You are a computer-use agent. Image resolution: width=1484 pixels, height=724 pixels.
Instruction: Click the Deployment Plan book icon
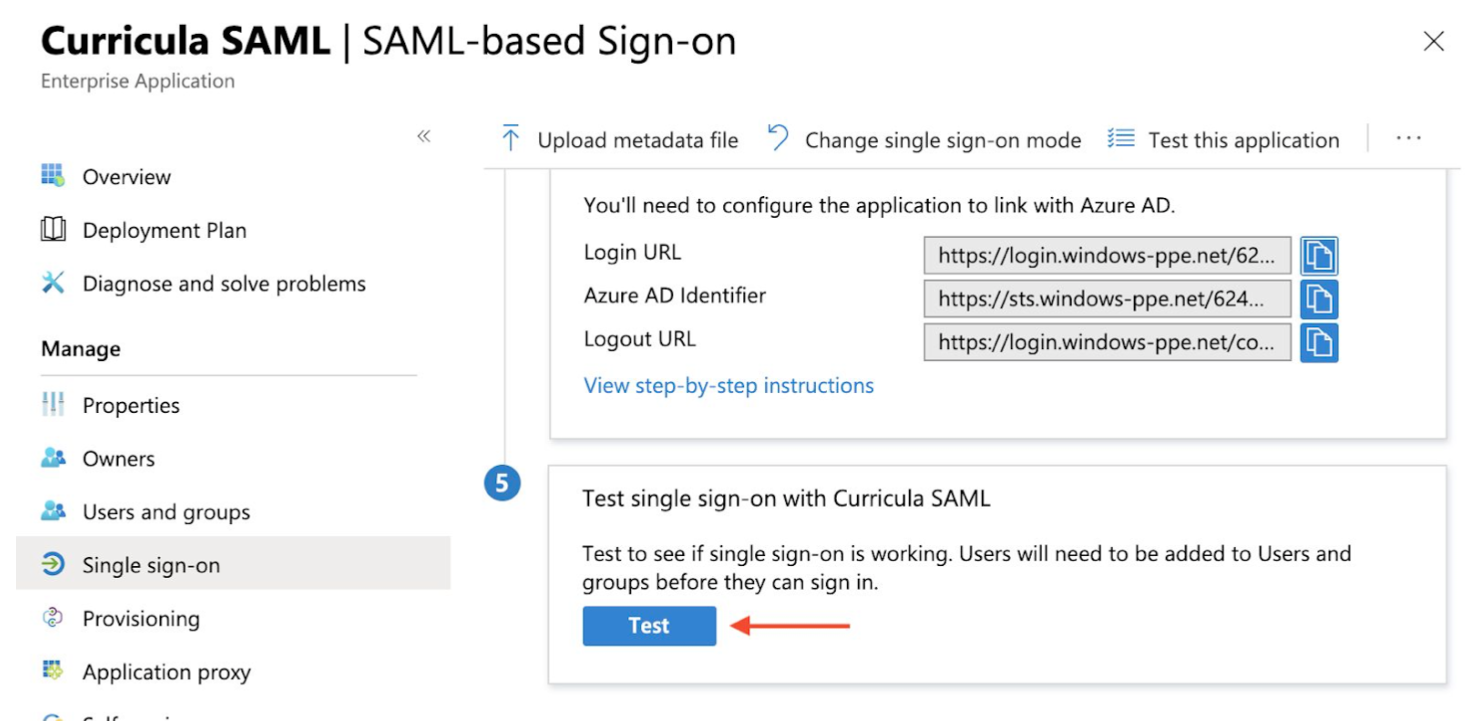click(x=53, y=230)
